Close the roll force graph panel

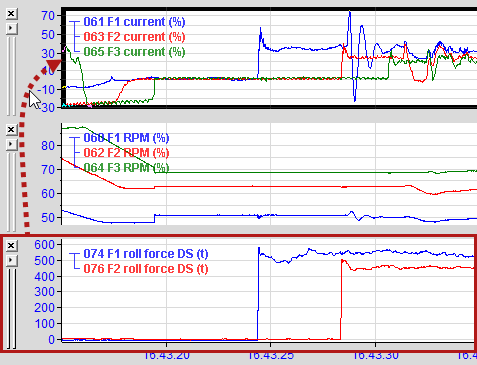(x=11, y=246)
